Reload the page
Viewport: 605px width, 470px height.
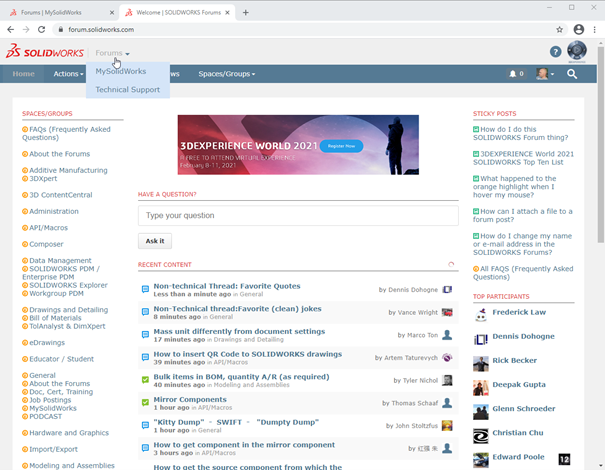(42, 29)
